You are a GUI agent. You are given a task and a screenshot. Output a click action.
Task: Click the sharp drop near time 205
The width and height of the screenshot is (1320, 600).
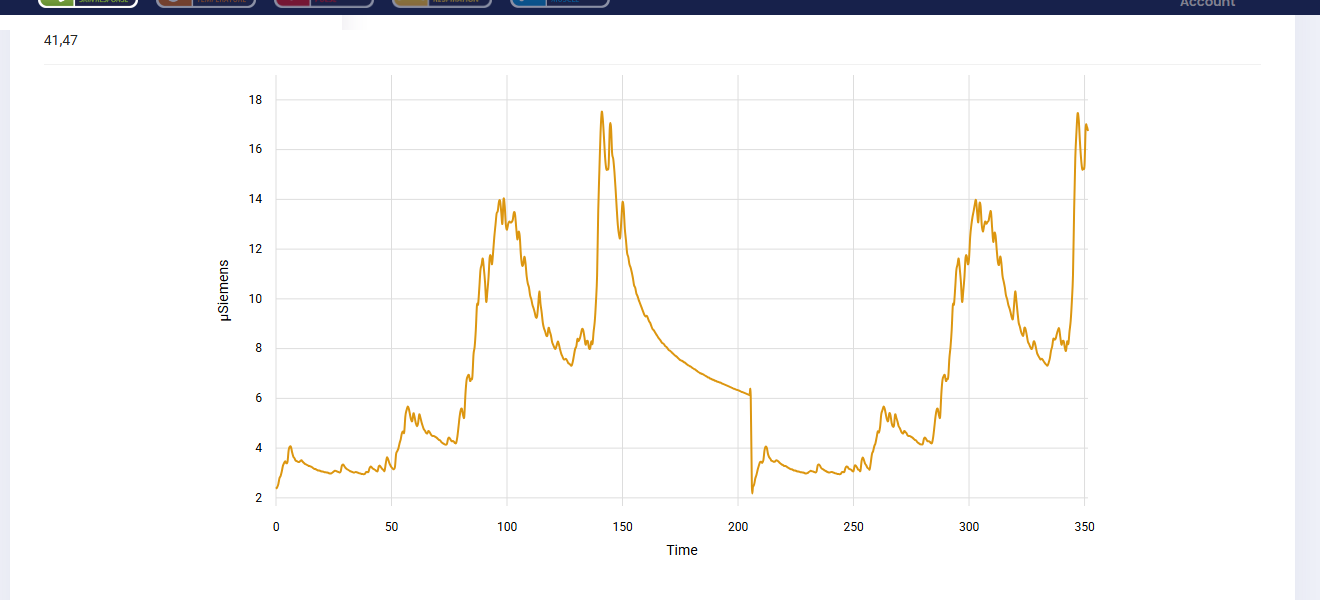click(751, 440)
